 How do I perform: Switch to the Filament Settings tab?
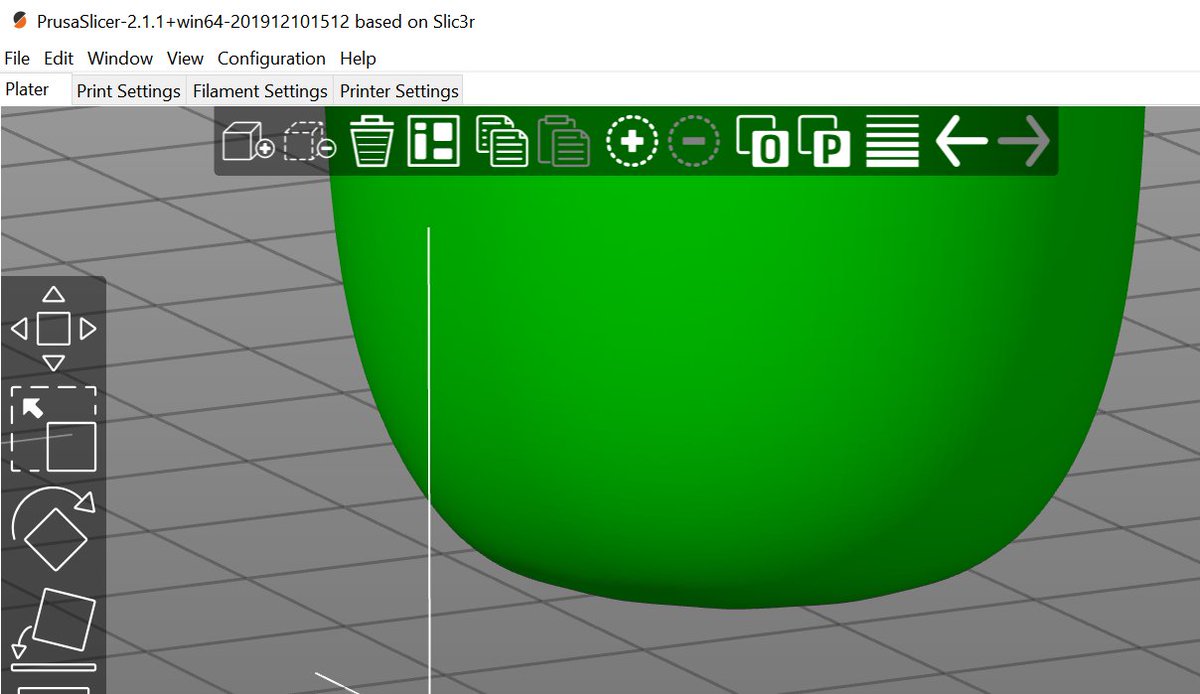[259, 90]
